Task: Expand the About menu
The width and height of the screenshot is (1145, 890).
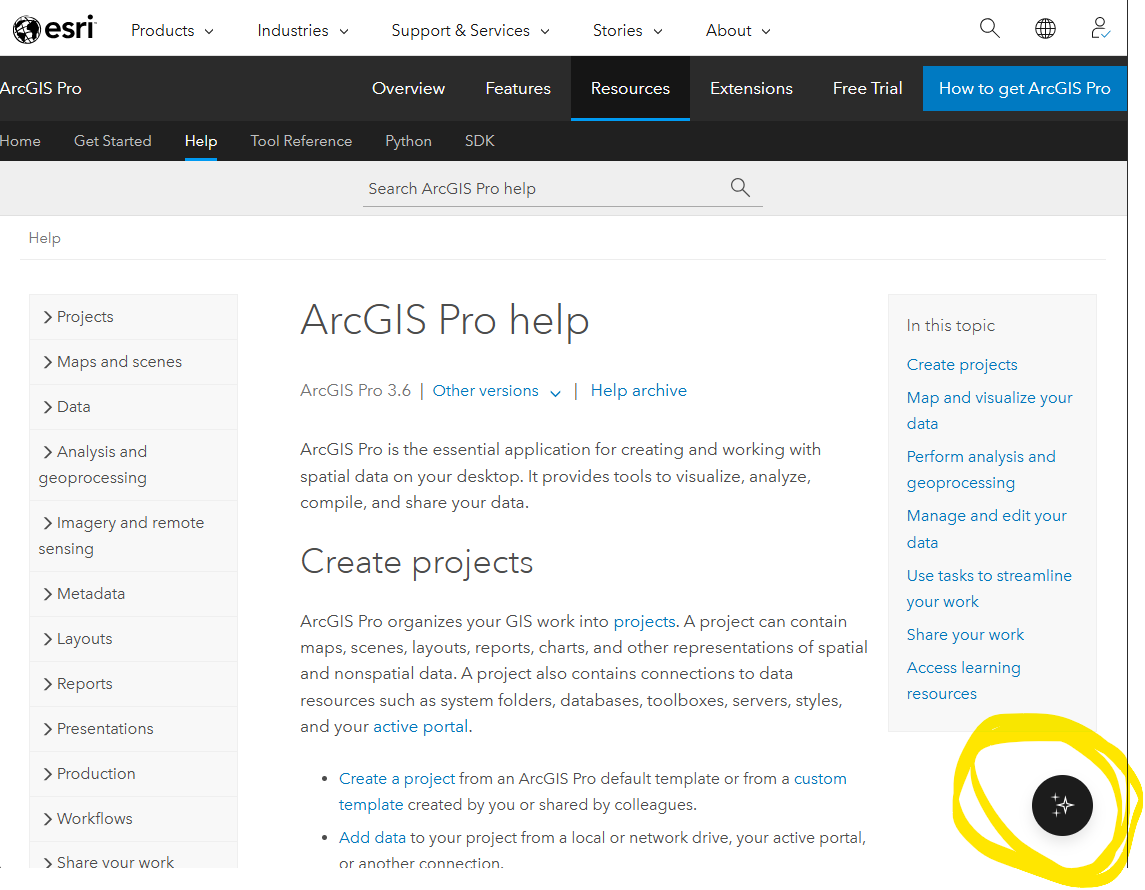Action: coord(738,31)
